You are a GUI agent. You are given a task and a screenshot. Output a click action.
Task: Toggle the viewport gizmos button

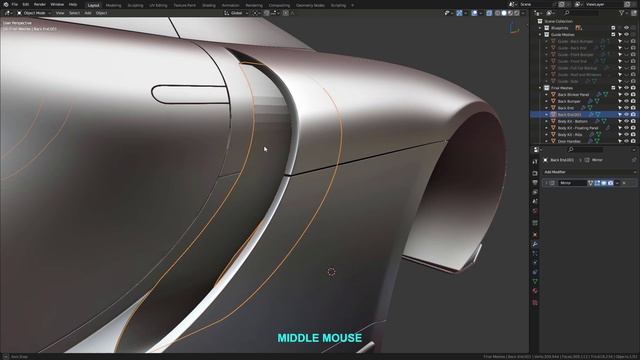click(459, 13)
